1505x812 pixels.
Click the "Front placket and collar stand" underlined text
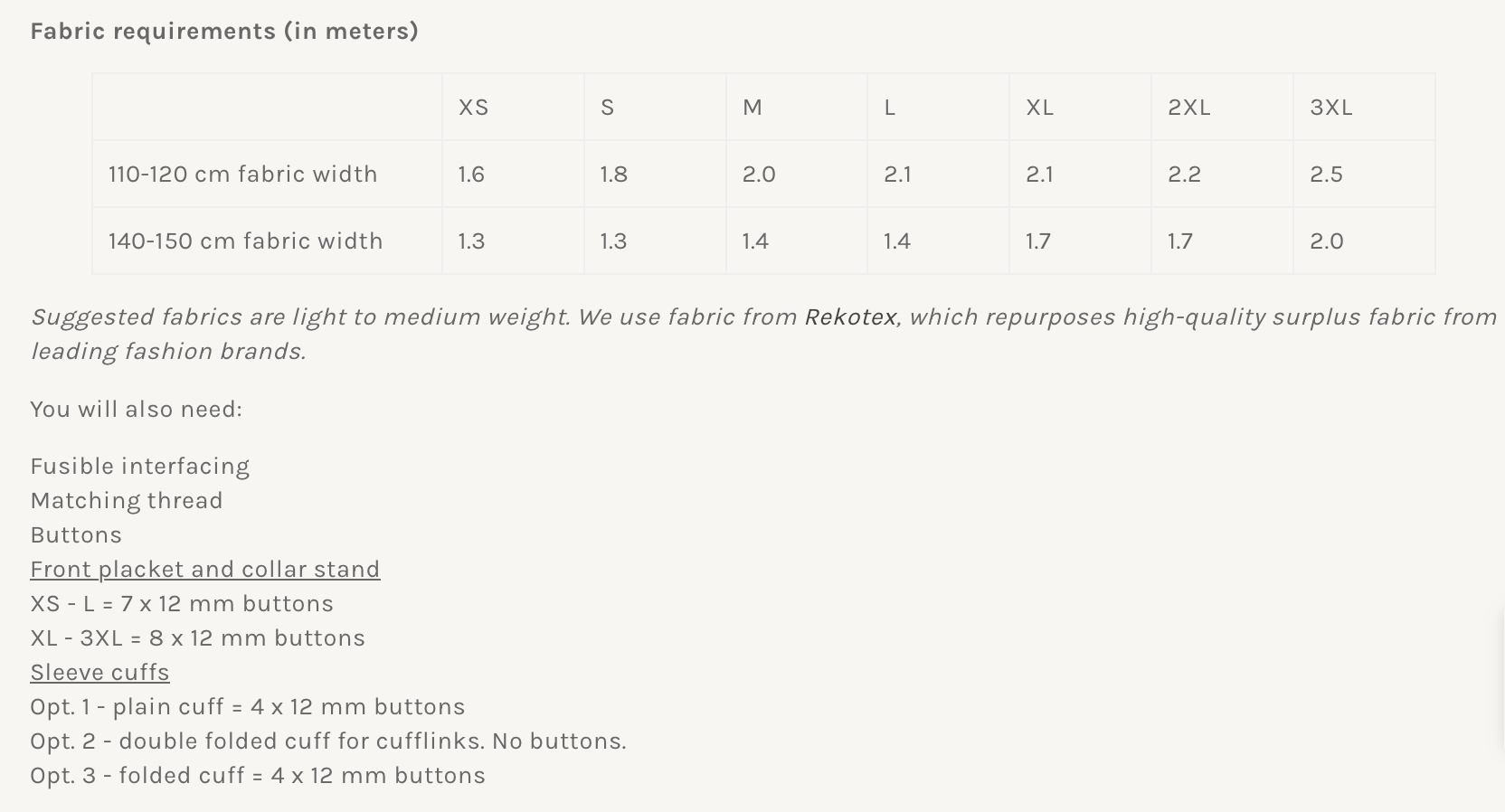204,570
